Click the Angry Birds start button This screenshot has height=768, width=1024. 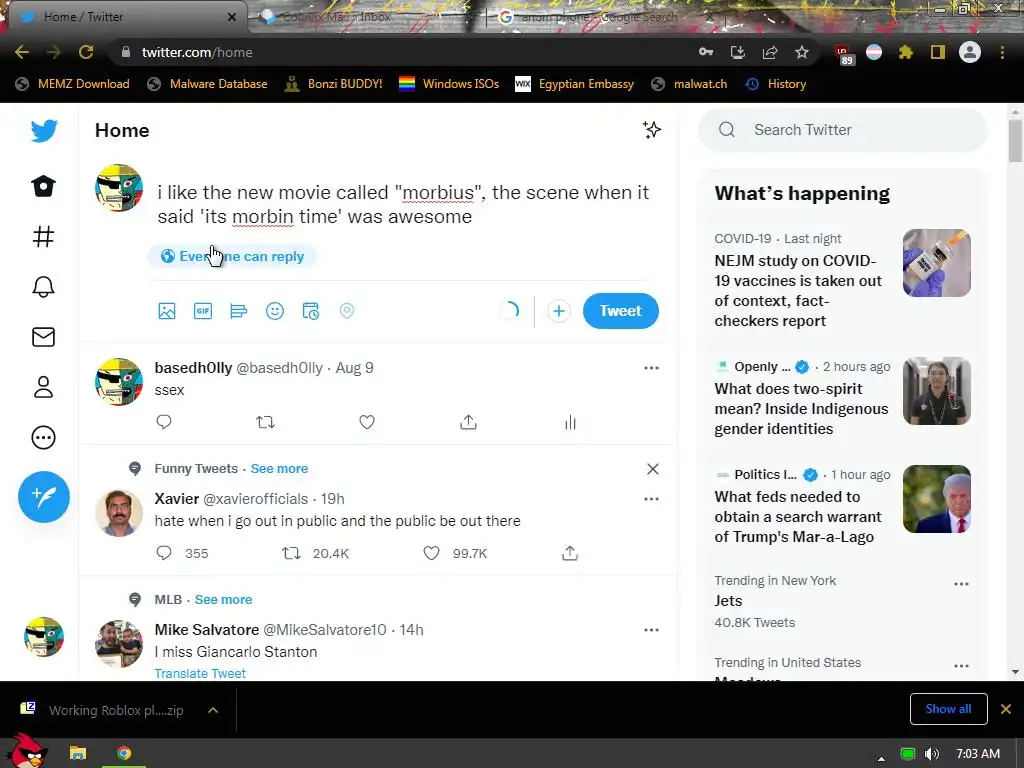27,751
